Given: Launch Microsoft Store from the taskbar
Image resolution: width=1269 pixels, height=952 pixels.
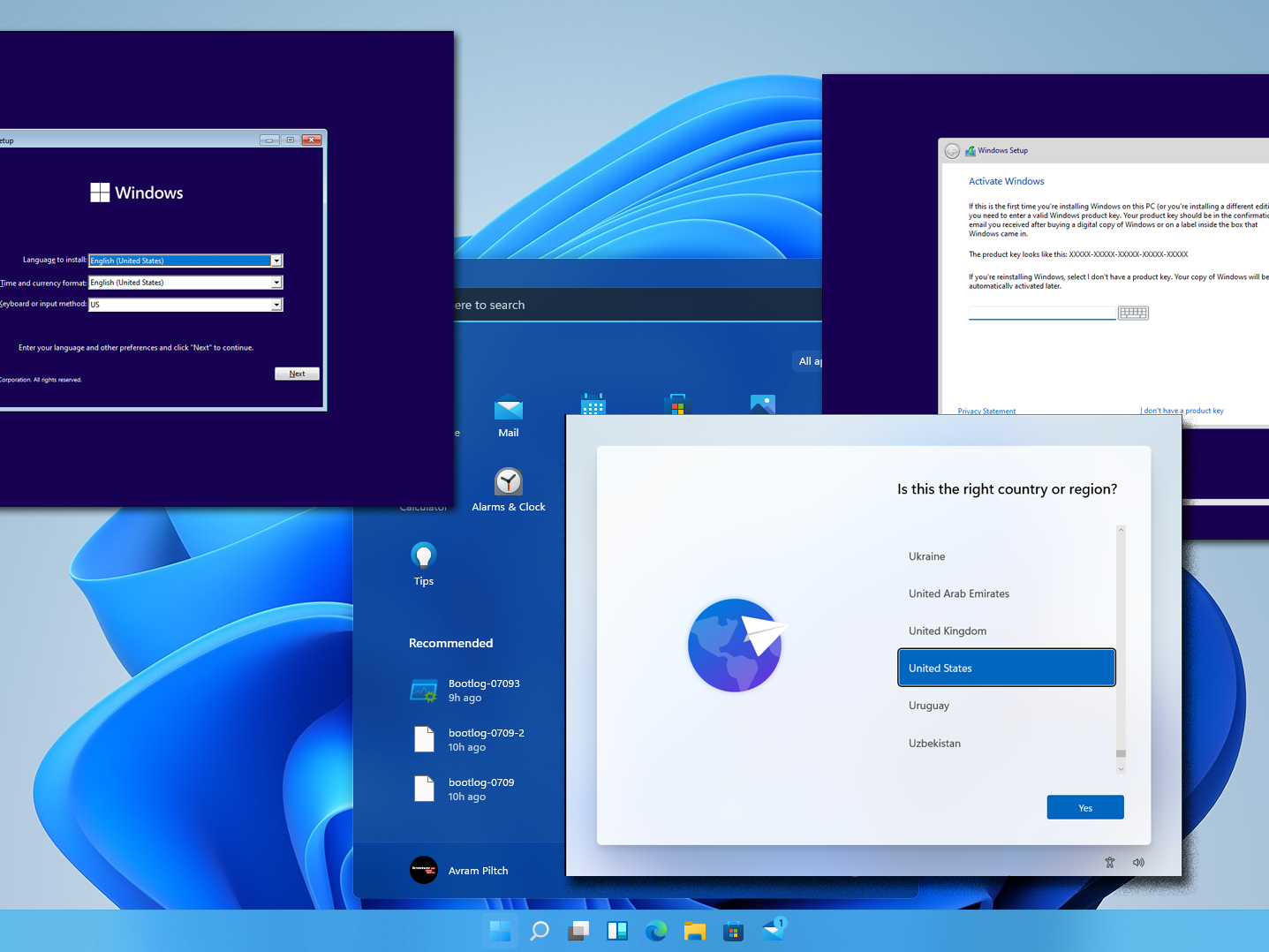Looking at the screenshot, I should point(733,930).
